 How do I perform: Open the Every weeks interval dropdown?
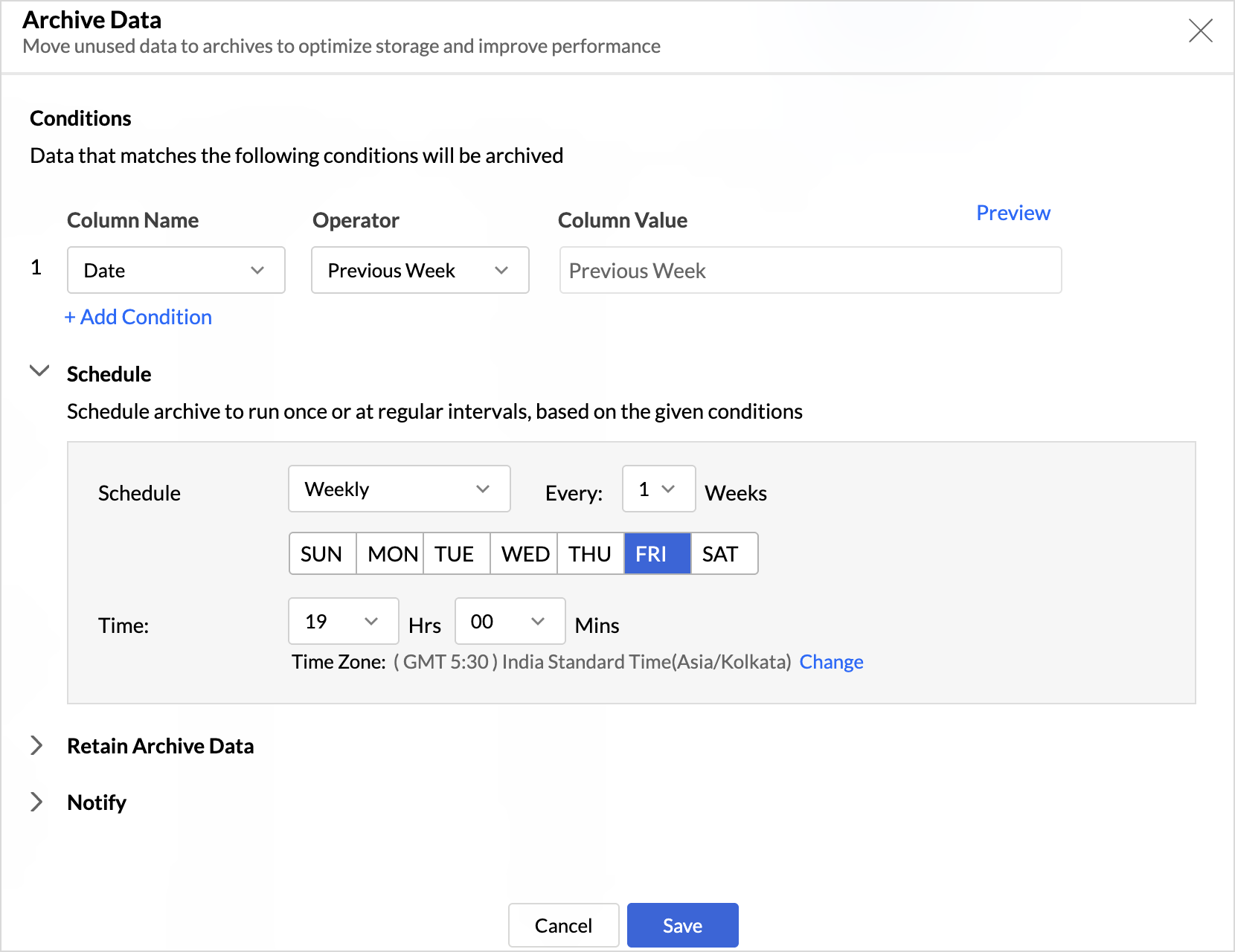point(658,489)
